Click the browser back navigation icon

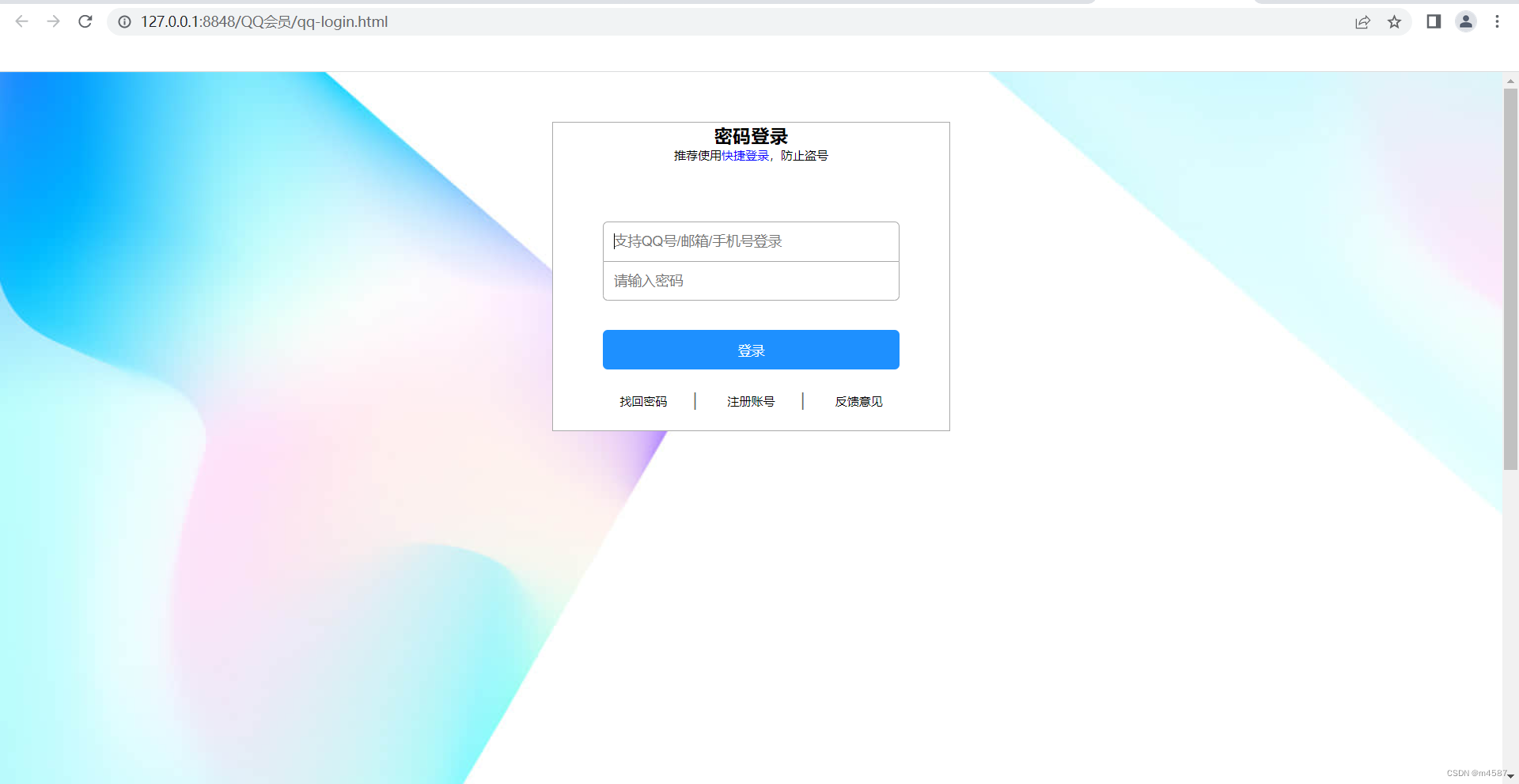coord(21,21)
